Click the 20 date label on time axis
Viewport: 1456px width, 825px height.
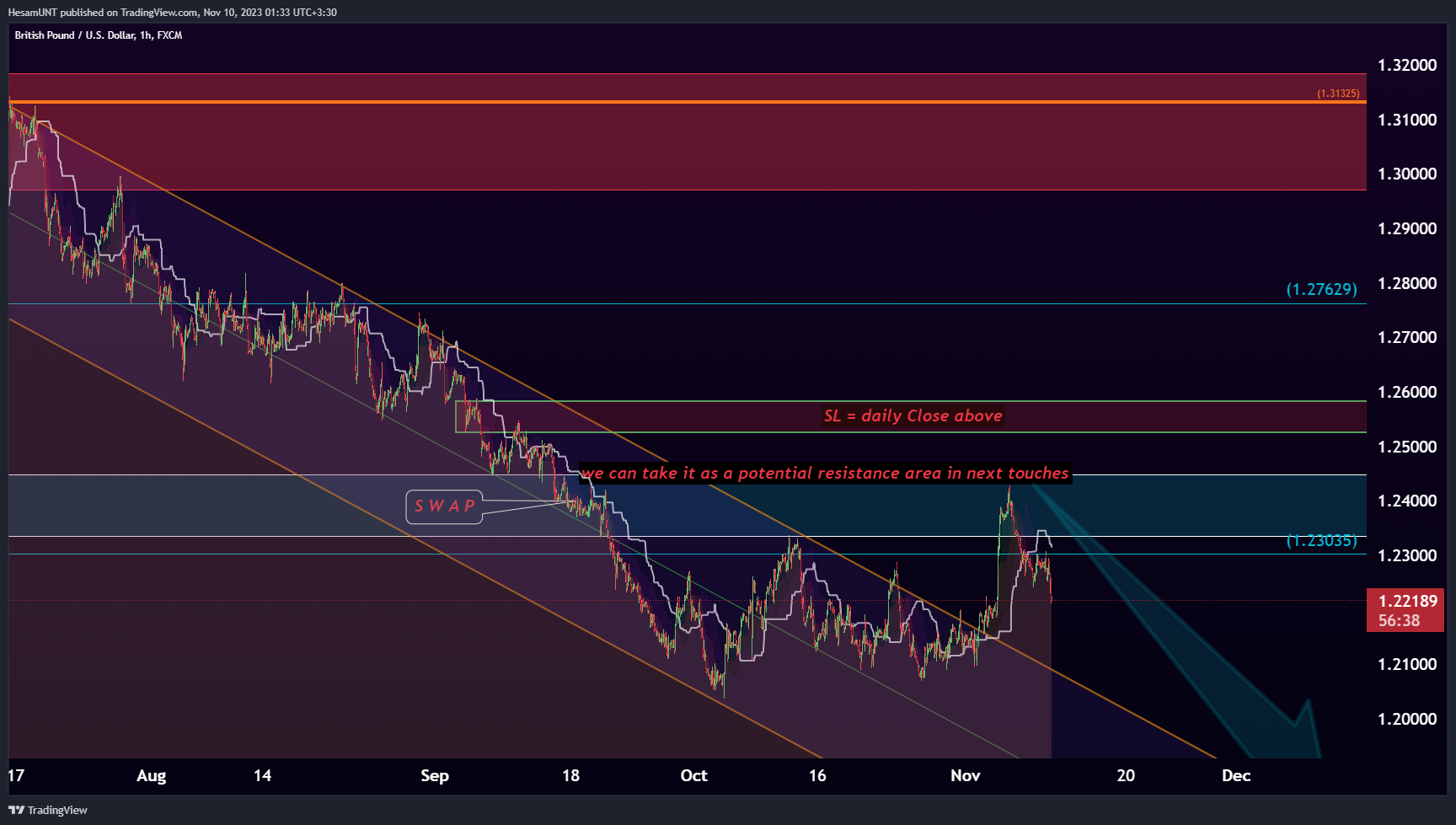coord(1126,776)
